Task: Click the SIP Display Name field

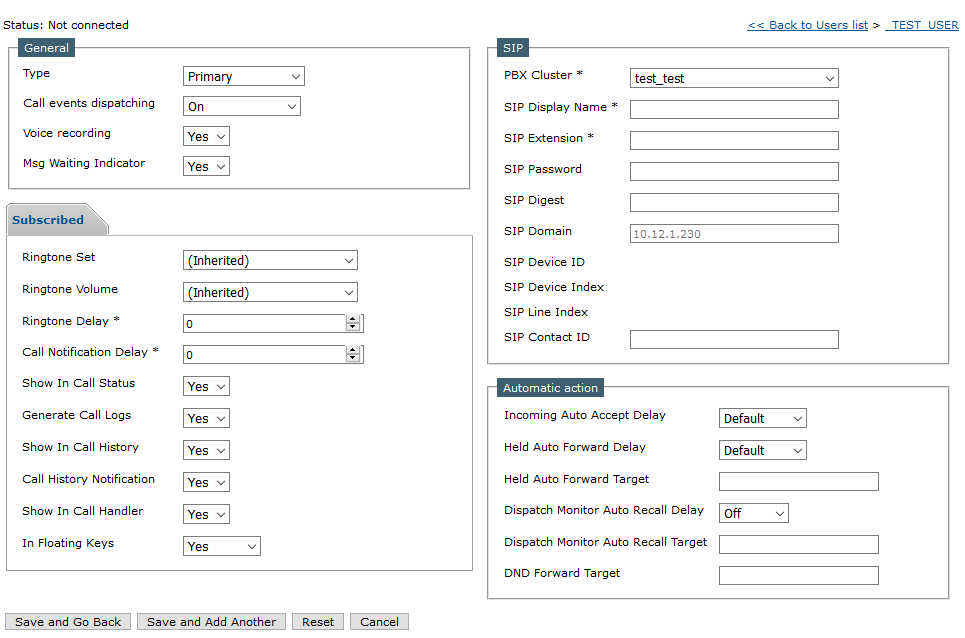Action: (734, 110)
